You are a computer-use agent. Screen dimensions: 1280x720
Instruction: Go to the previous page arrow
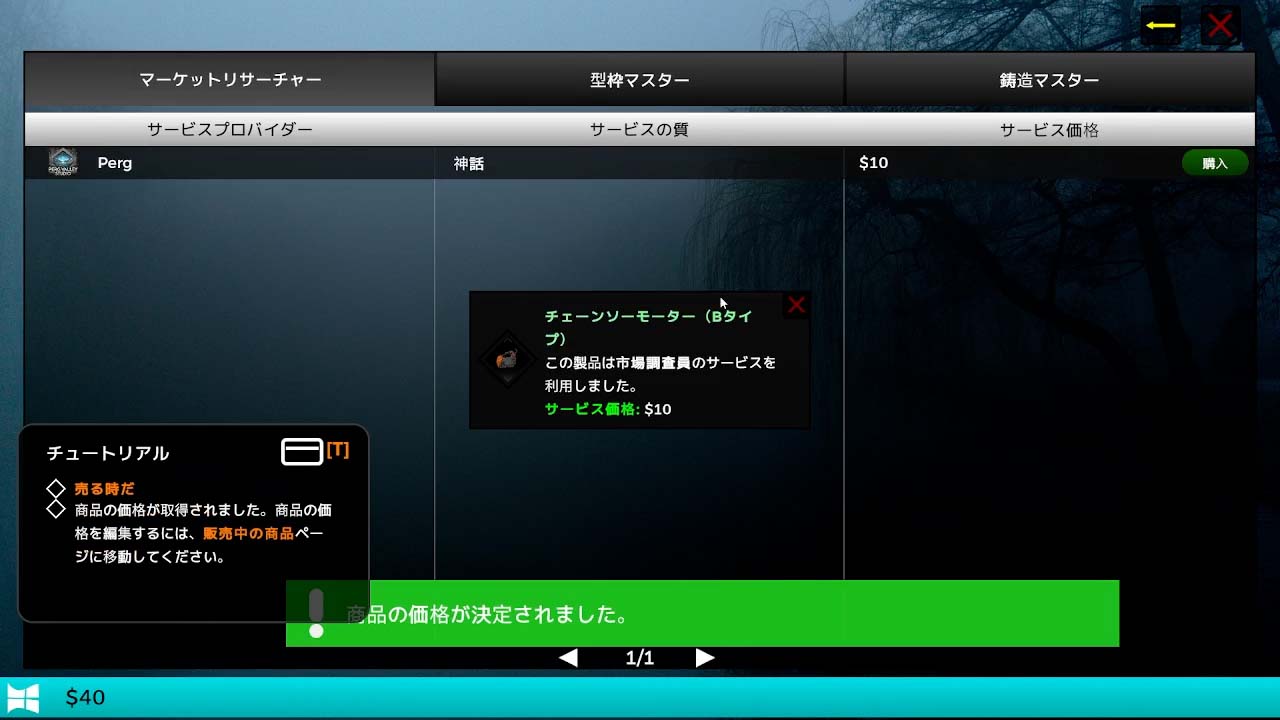pos(568,657)
